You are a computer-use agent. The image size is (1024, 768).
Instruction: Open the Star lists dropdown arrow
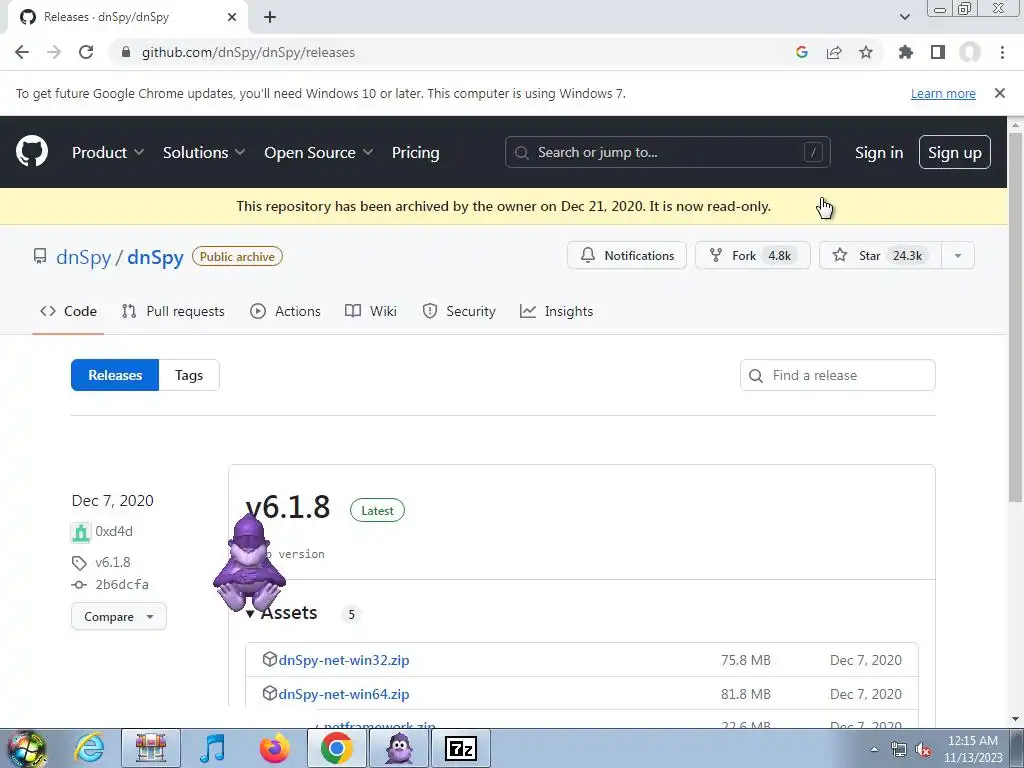tap(958, 255)
